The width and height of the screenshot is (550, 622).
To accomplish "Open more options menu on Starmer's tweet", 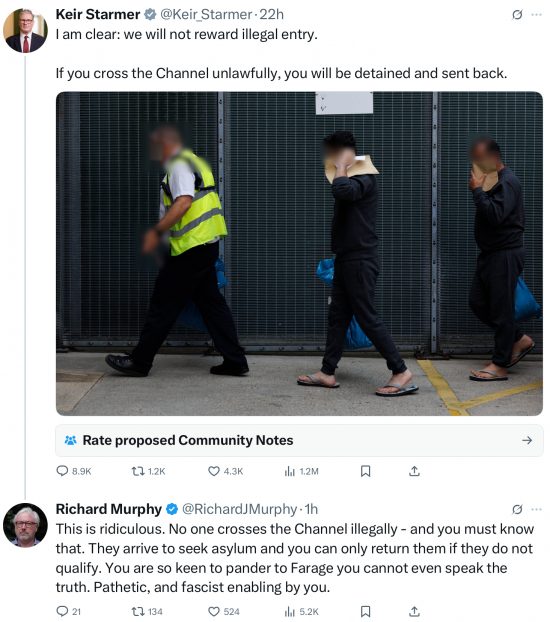I will point(537,15).
